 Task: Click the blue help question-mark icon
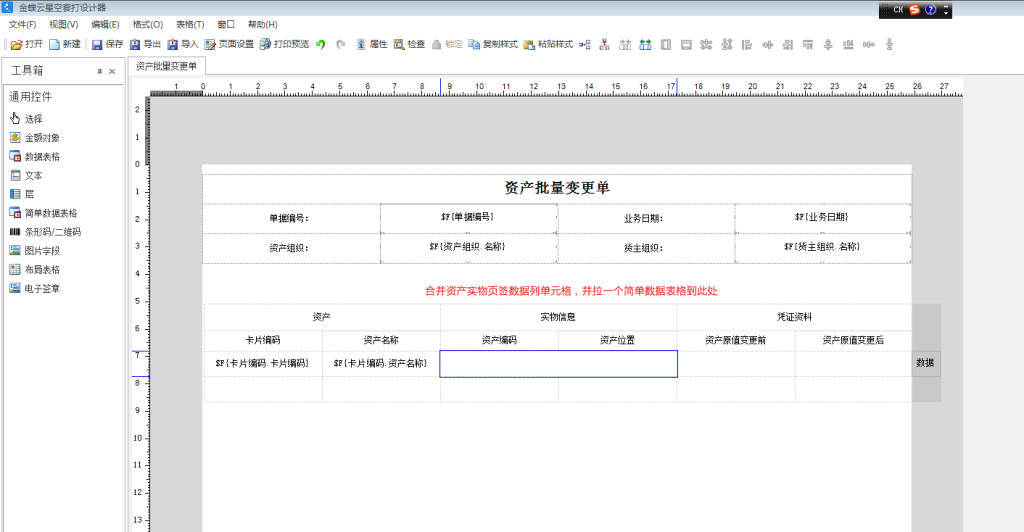click(931, 10)
